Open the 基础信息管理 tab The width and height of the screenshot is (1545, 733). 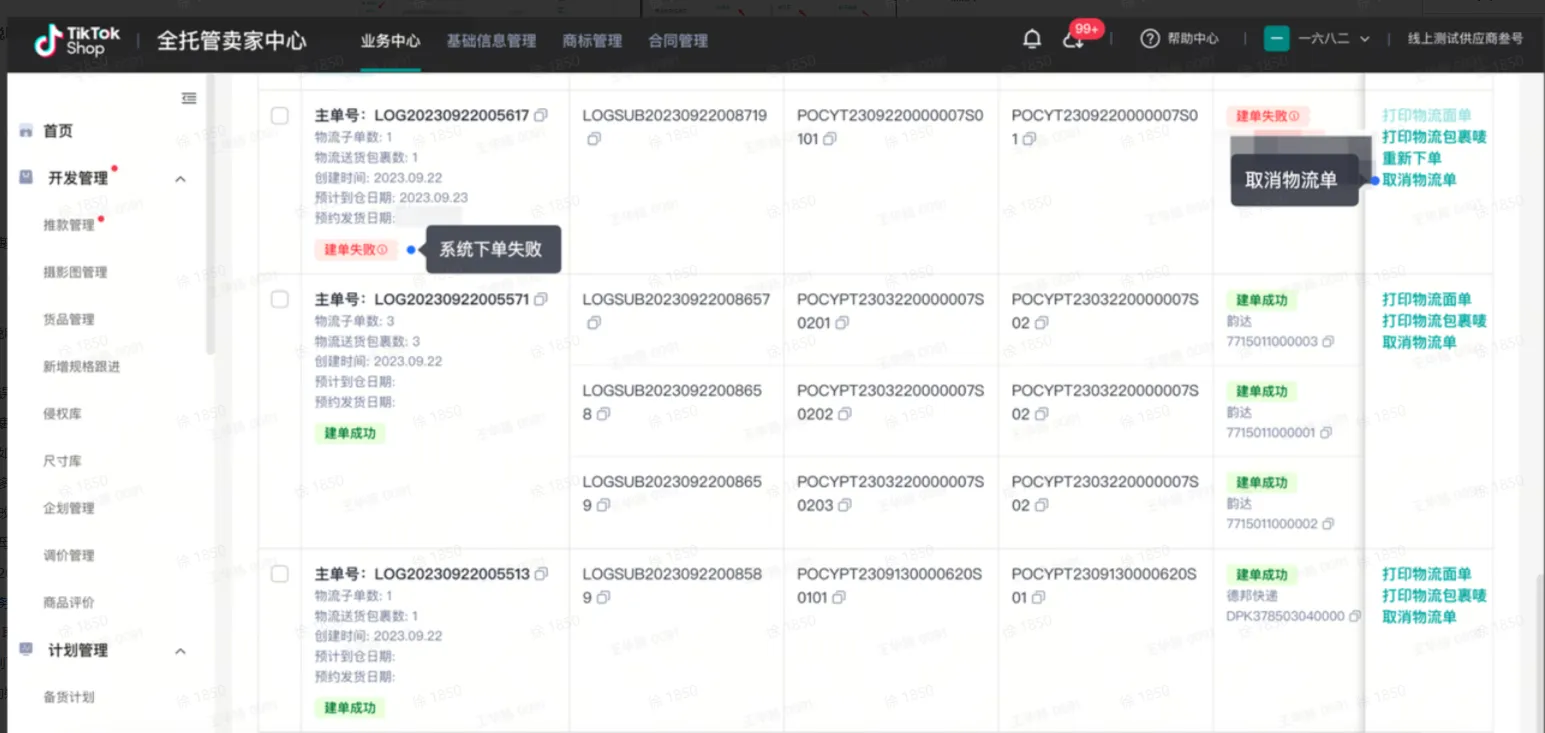click(491, 41)
